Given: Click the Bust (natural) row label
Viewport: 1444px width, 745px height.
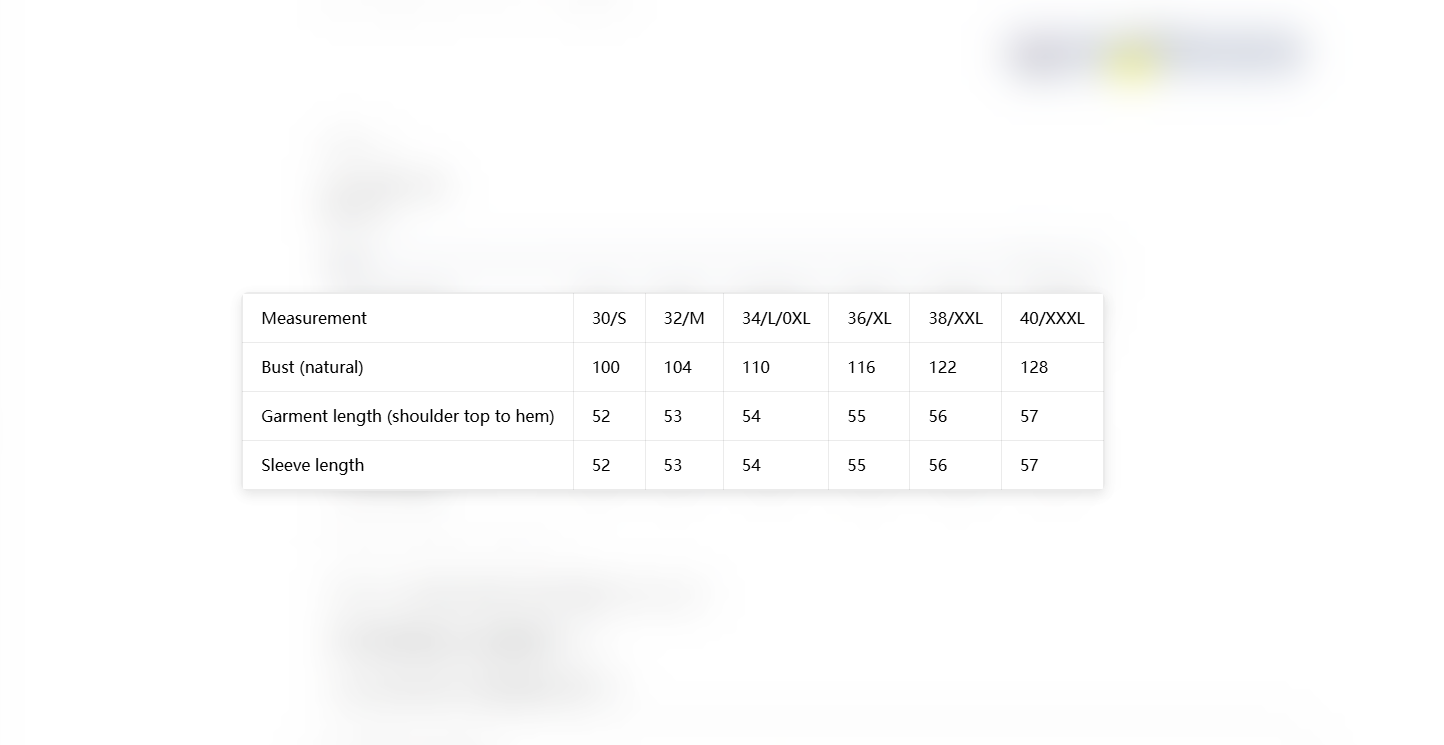Looking at the screenshot, I should (408, 367).
